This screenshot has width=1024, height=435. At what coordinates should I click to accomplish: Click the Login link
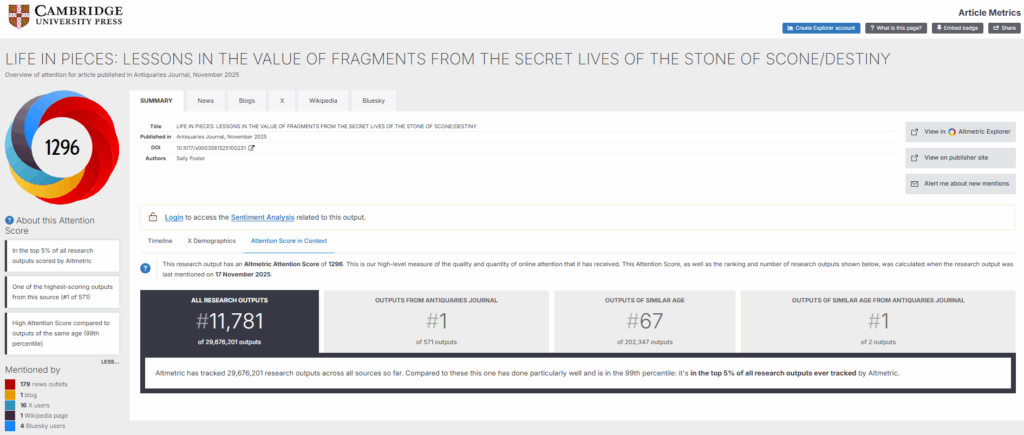[174, 217]
